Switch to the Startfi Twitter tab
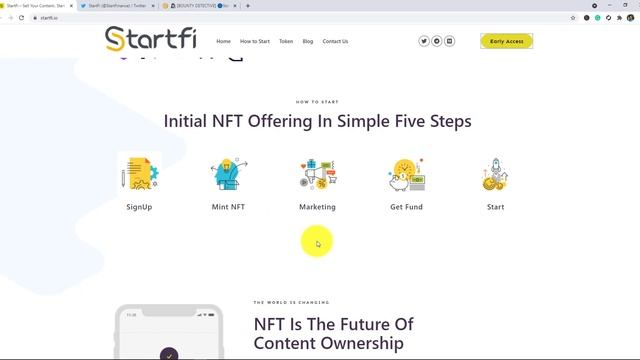 coord(117,6)
